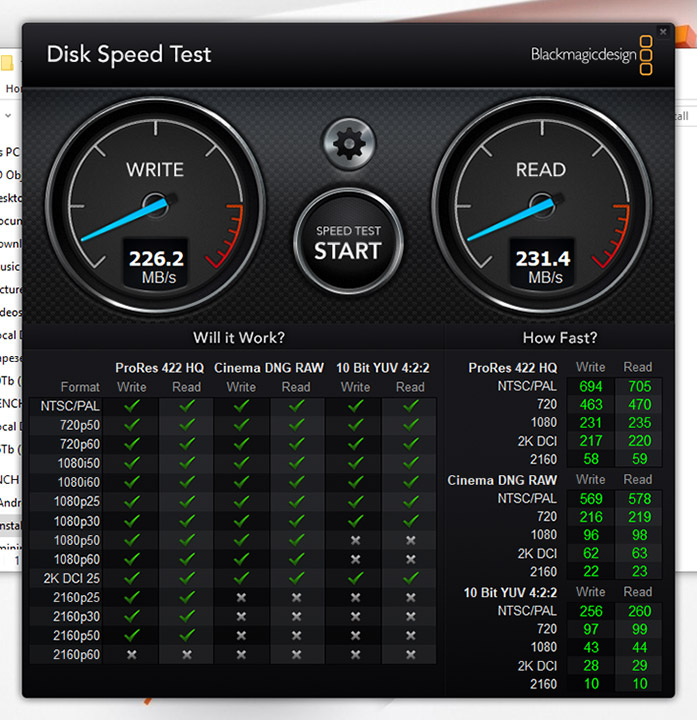
Task: Select the 1080p25 format row label
Action: [77, 501]
